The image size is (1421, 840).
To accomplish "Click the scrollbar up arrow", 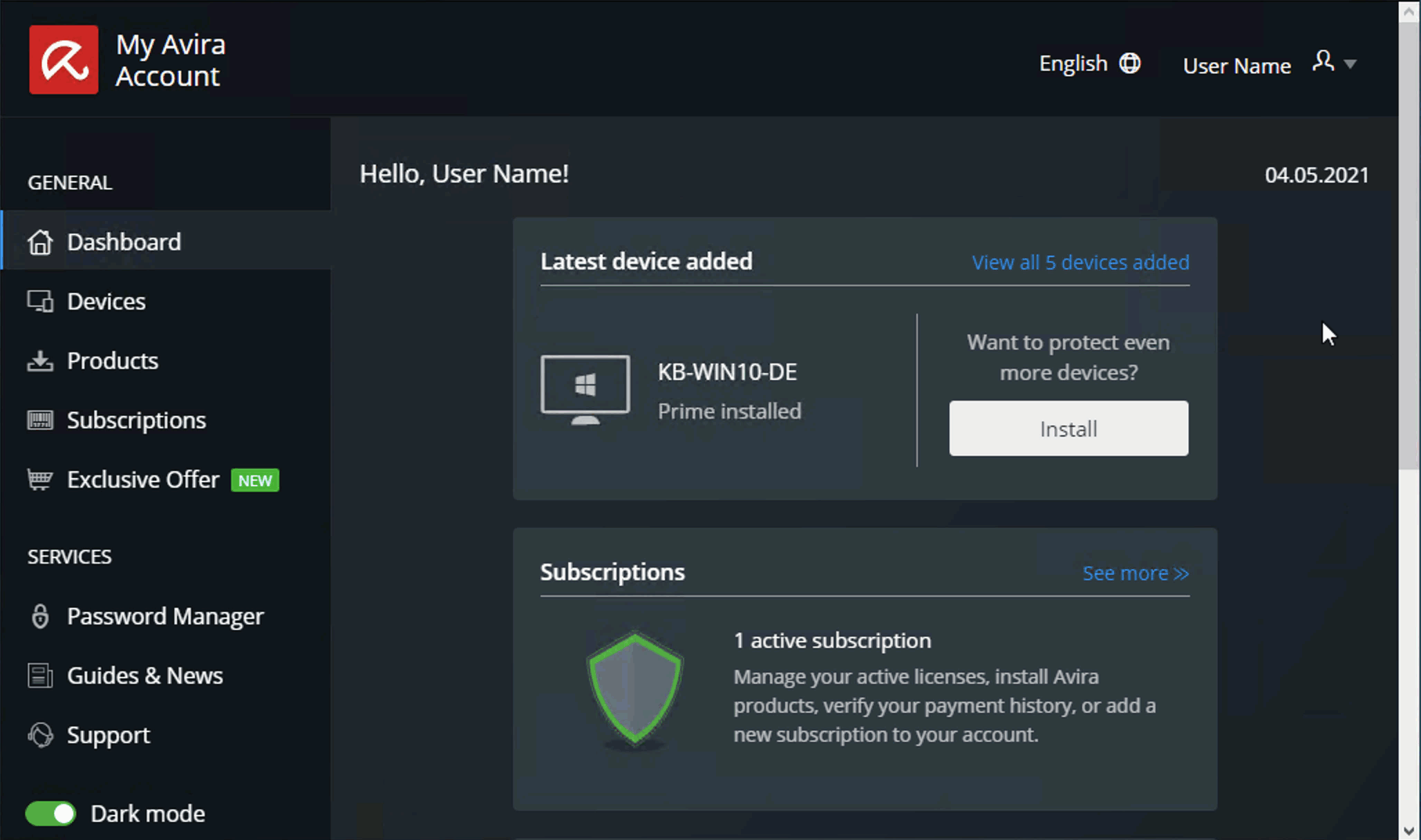I will [1409, 12].
